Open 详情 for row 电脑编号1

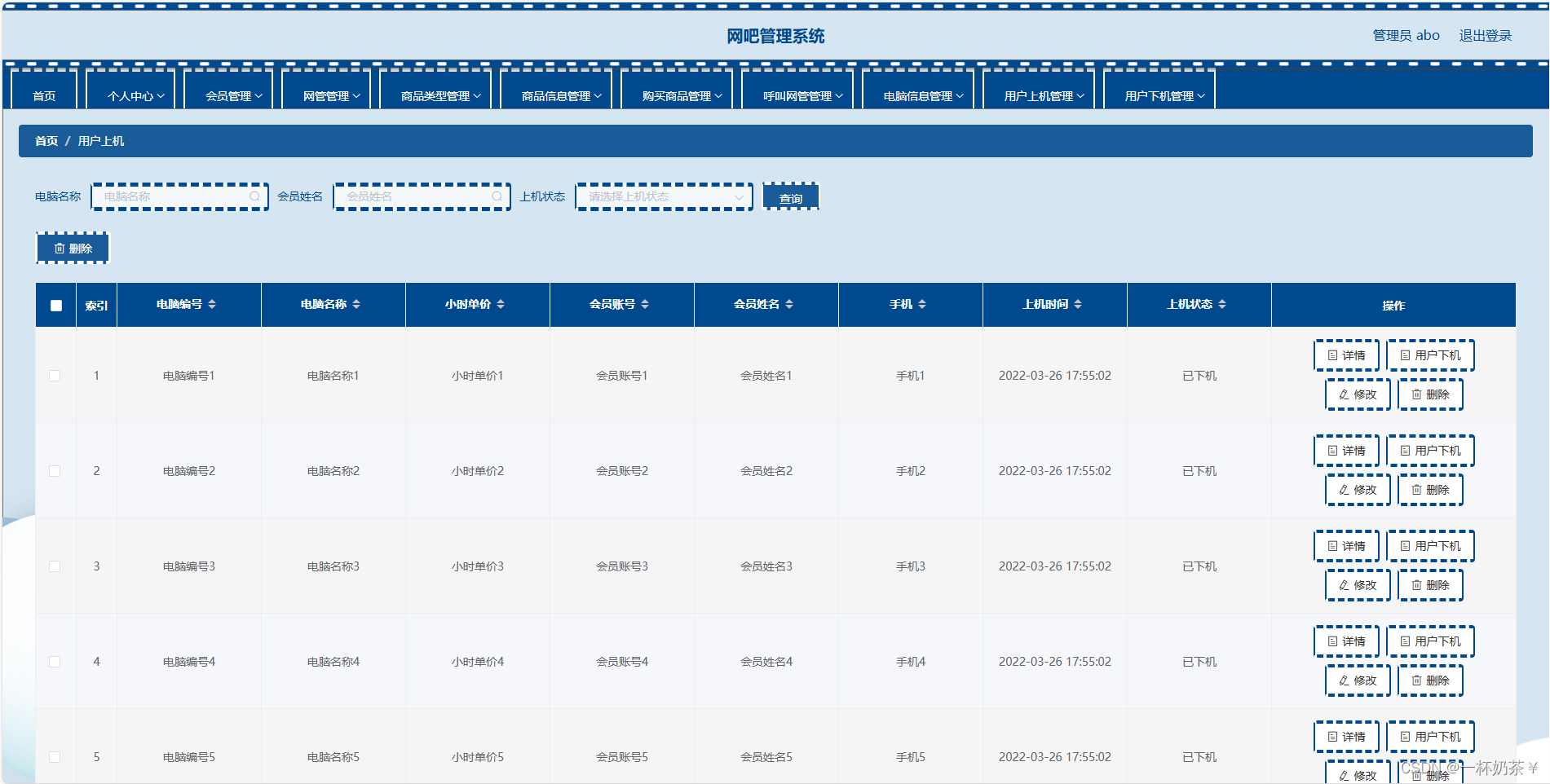[1346, 355]
